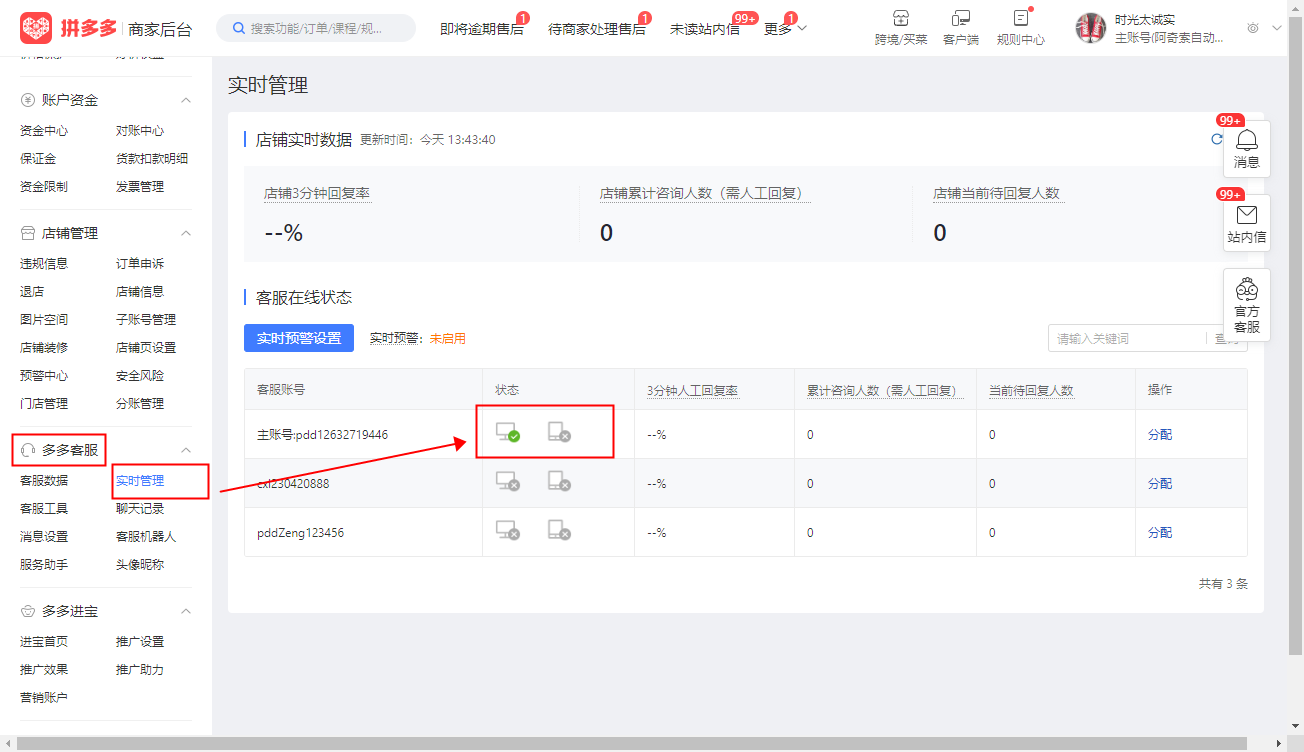The width and height of the screenshot is (1304, 752).
Task: Open 营销账户 in sidebar
Action: 44,698
